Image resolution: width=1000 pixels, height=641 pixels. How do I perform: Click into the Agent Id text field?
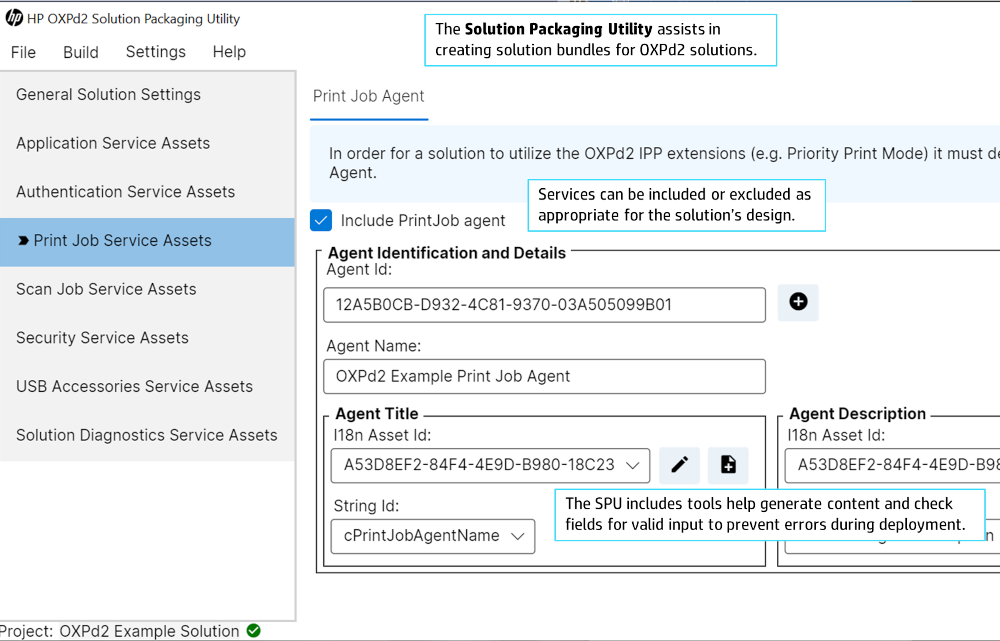tap(544, 305)
